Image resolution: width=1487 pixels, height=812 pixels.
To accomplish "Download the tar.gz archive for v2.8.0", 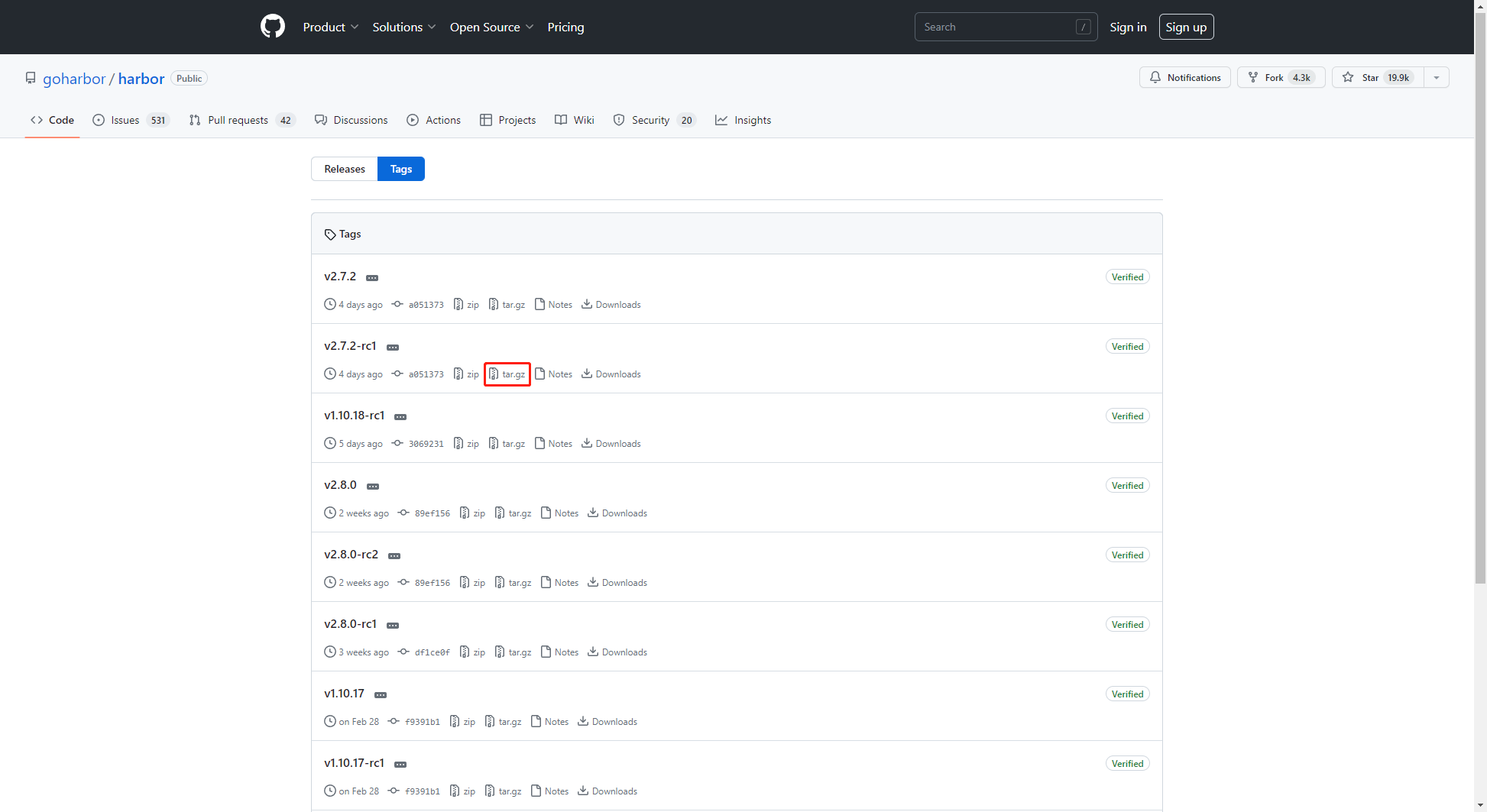I will (513, 513).
